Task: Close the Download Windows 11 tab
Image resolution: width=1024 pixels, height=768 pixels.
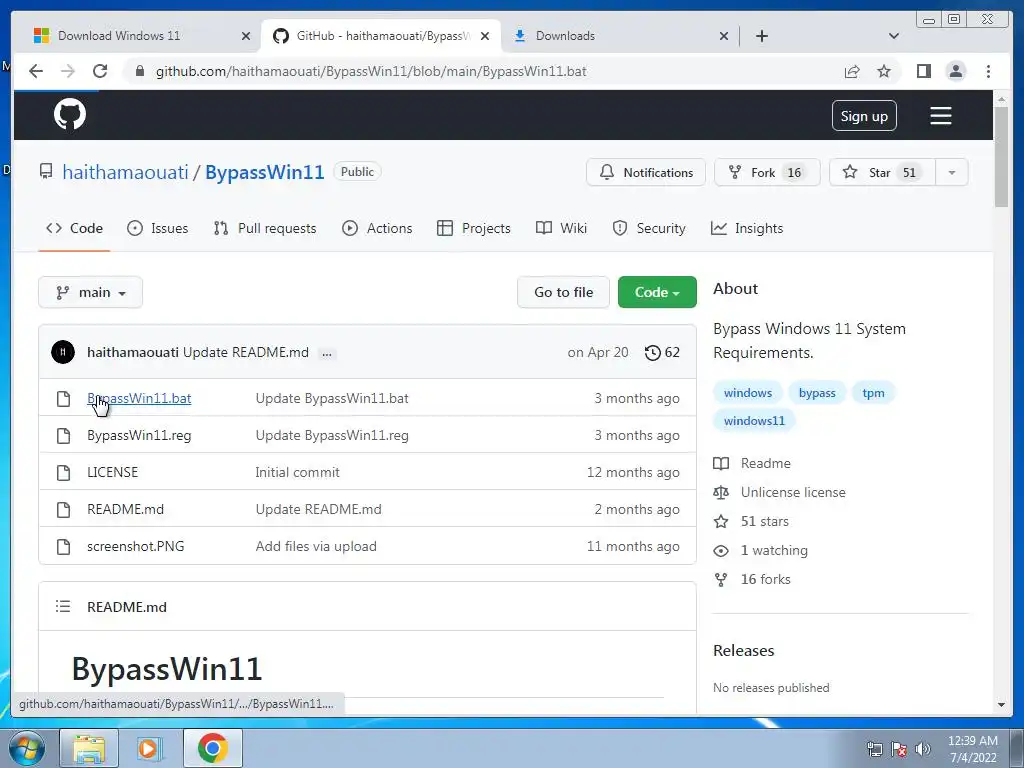Action: point(246,36)
